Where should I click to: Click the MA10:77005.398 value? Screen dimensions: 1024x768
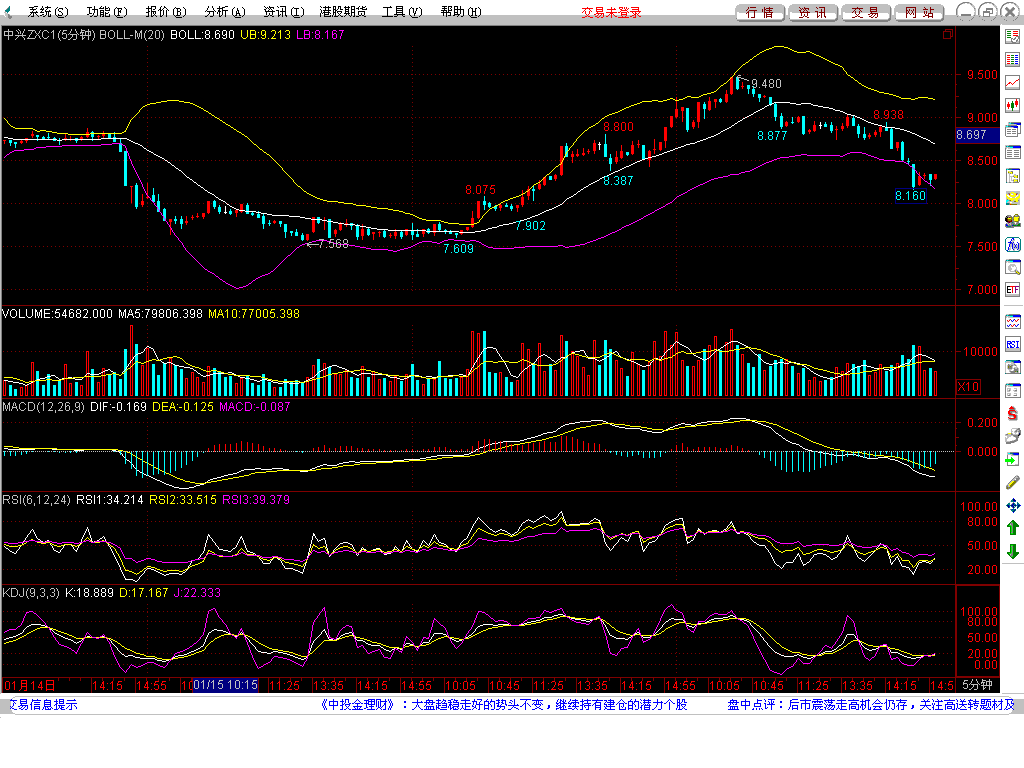click(x=253, y=314)
